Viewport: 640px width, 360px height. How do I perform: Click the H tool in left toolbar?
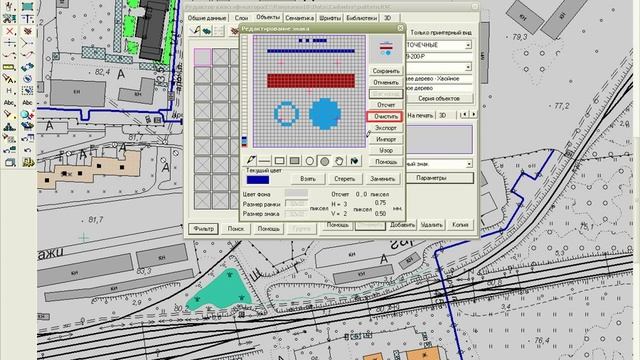click(9, 91)
